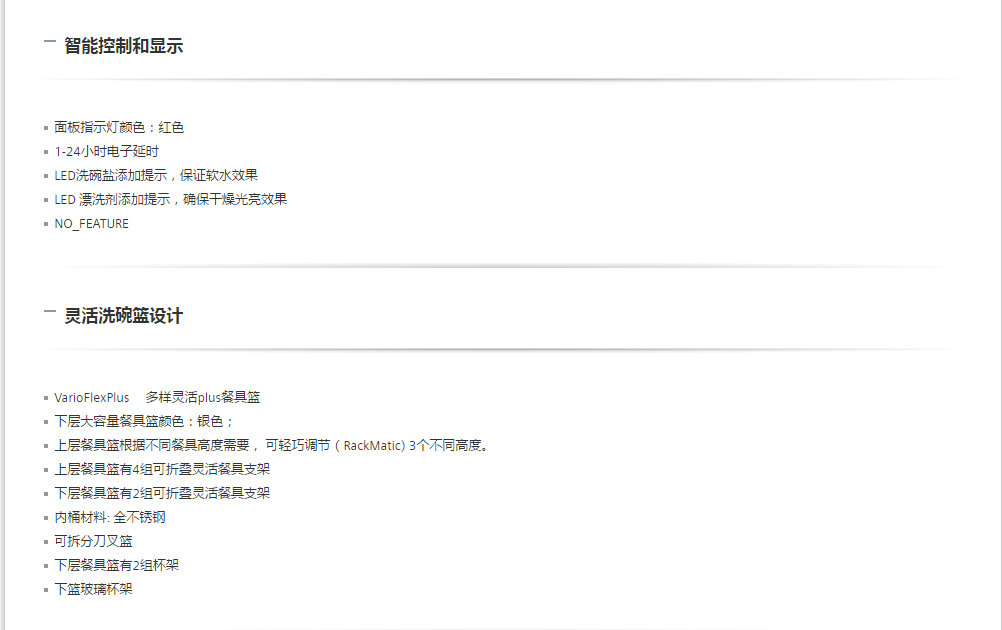Click the 灵活洗碗篮设计 heading
Screen dimensions: 1002x630
[x=123, y=316]
